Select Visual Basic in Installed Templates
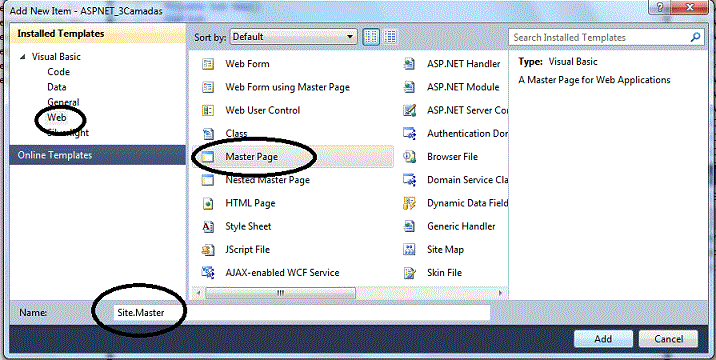 pos(56,57)
